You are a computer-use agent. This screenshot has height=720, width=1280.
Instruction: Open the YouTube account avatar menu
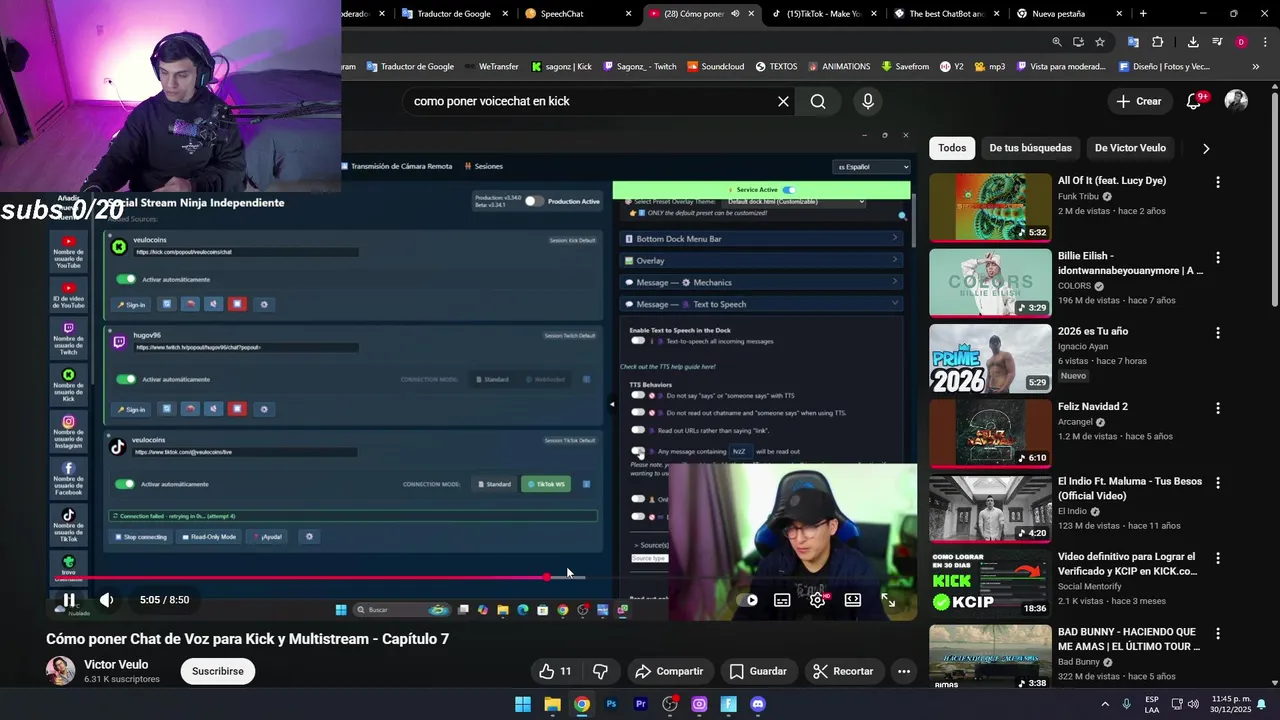(x=1236, y=101)
